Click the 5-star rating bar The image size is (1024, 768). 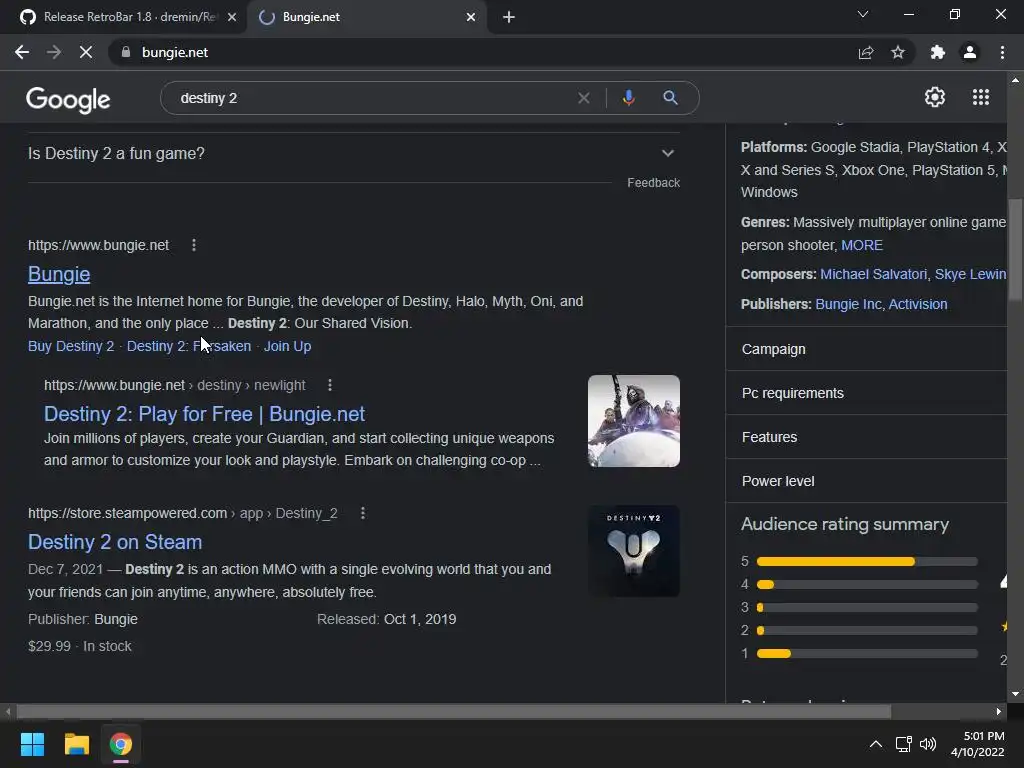coord(867,562)
